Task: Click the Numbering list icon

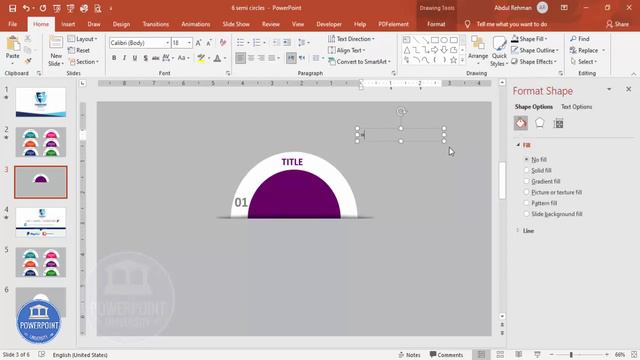Action: (x=256, y=42)
